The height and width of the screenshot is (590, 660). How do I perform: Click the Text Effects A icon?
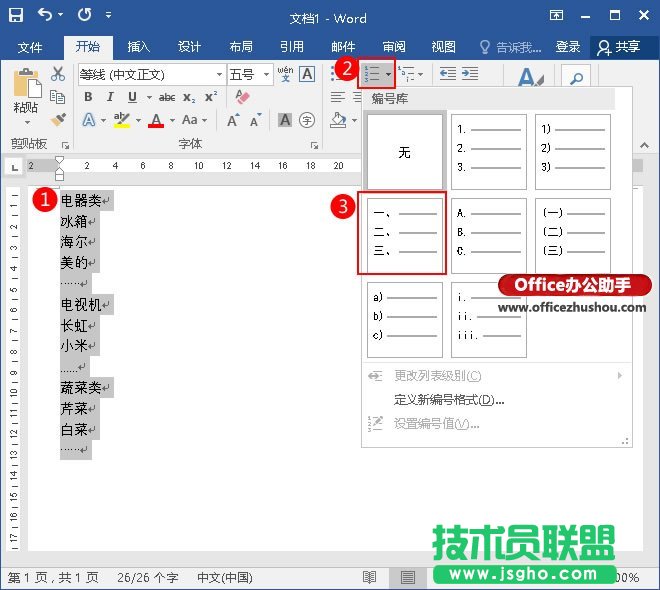pyautogui.click(x=89, y=120)
